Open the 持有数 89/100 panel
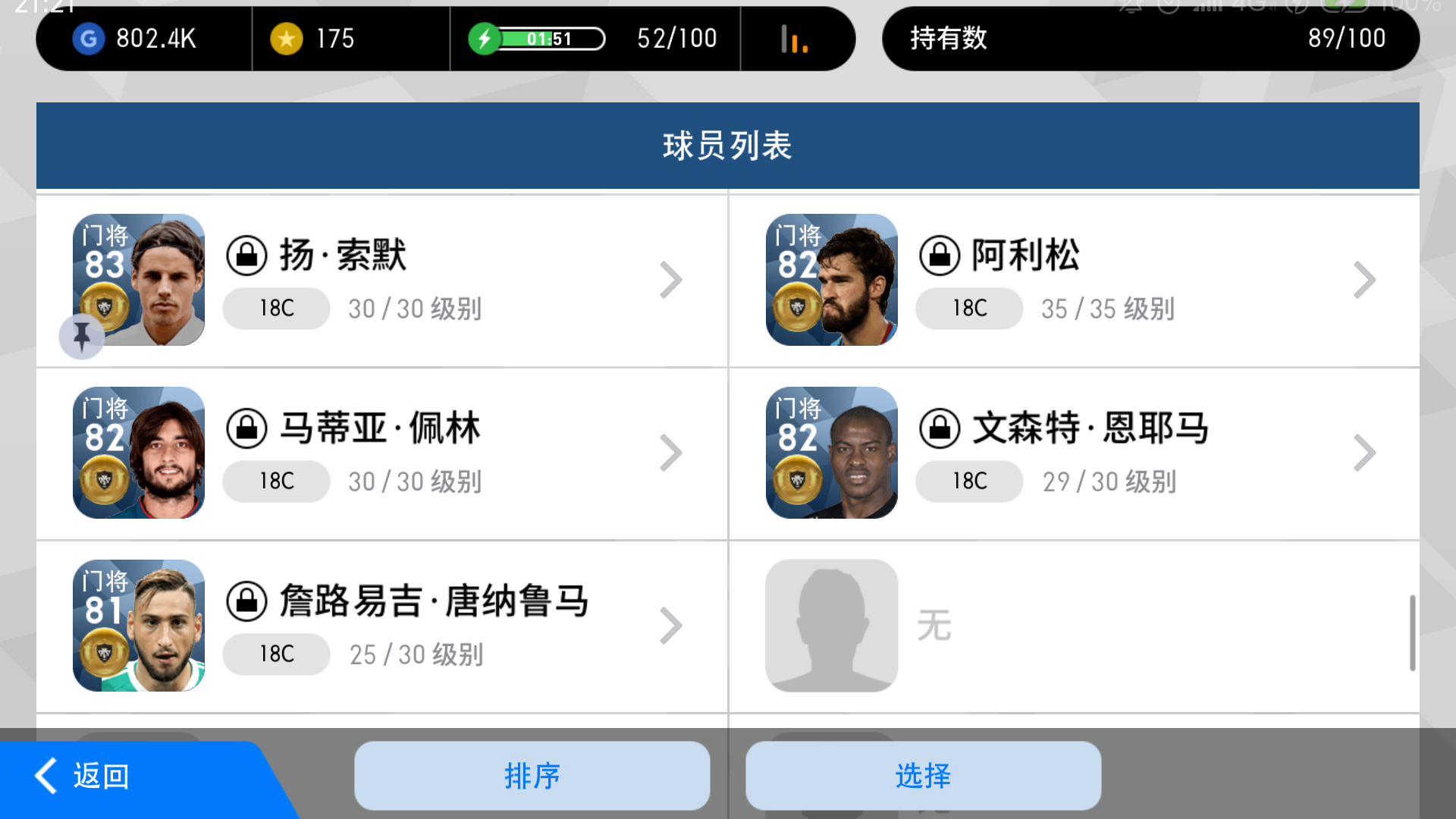 tap(1150, 39)
